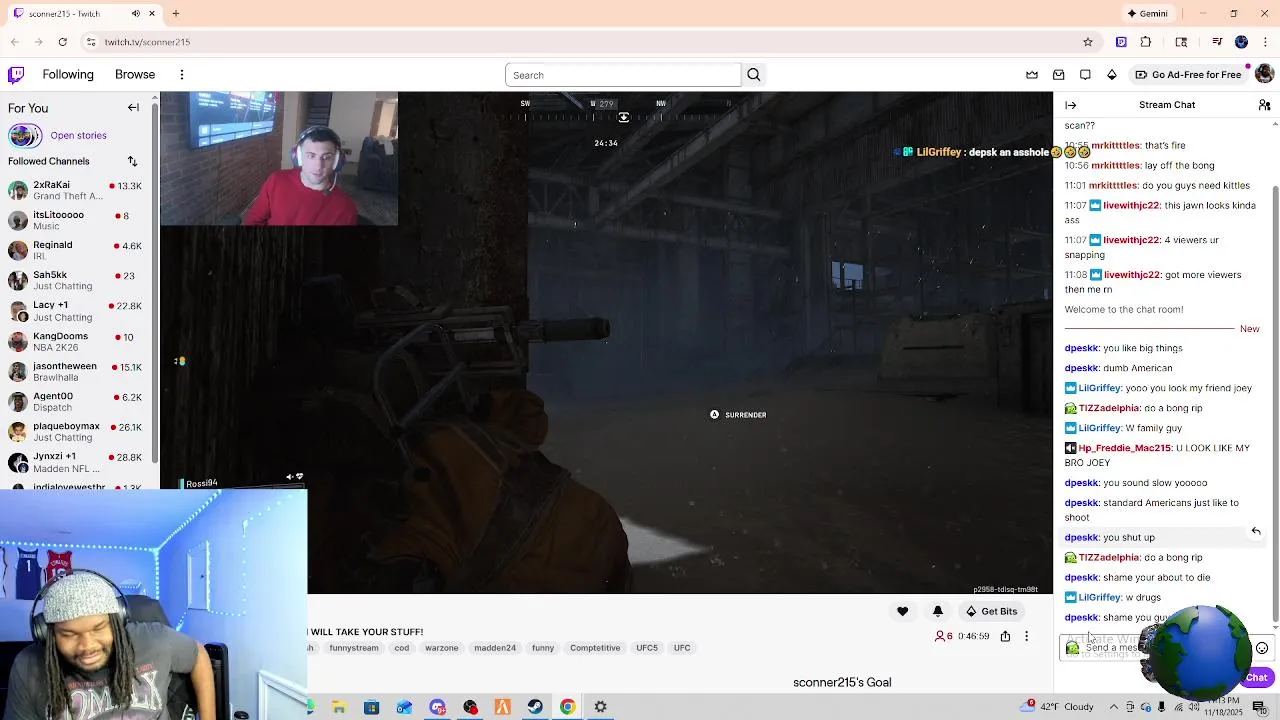
Task: Collapse the For You sidebar
Action: tap(133, 108)
